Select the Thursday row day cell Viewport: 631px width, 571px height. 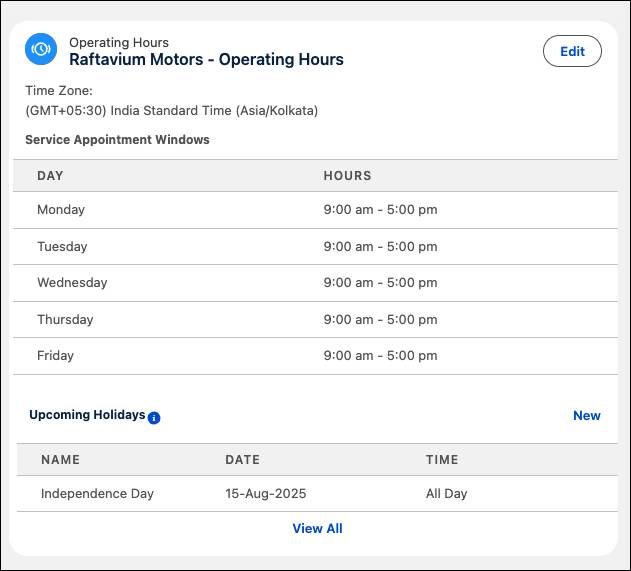(65, 320)
